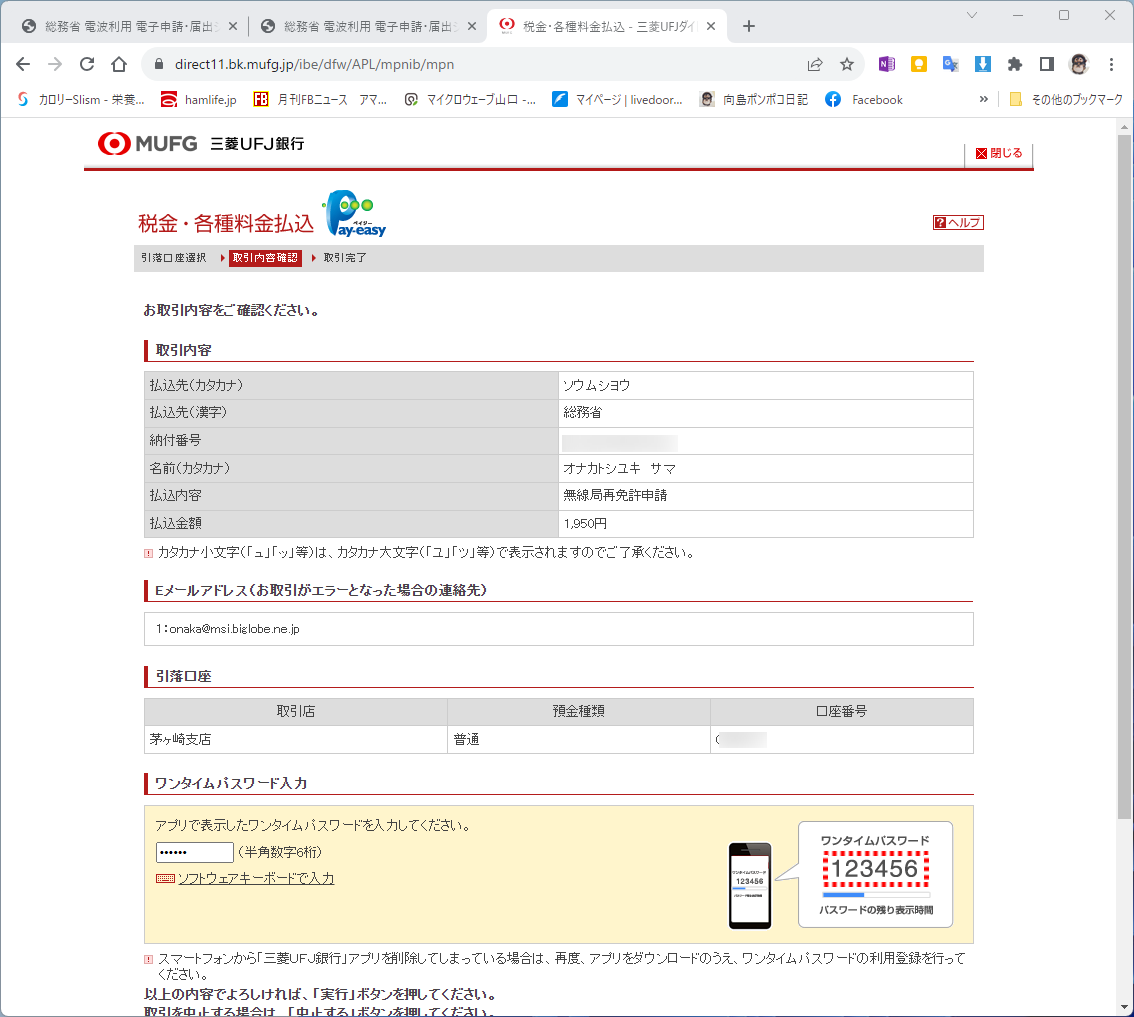Click the share page icon in address bar
This screenshot has height=1017, width=1134.
(x=815, y=64)
